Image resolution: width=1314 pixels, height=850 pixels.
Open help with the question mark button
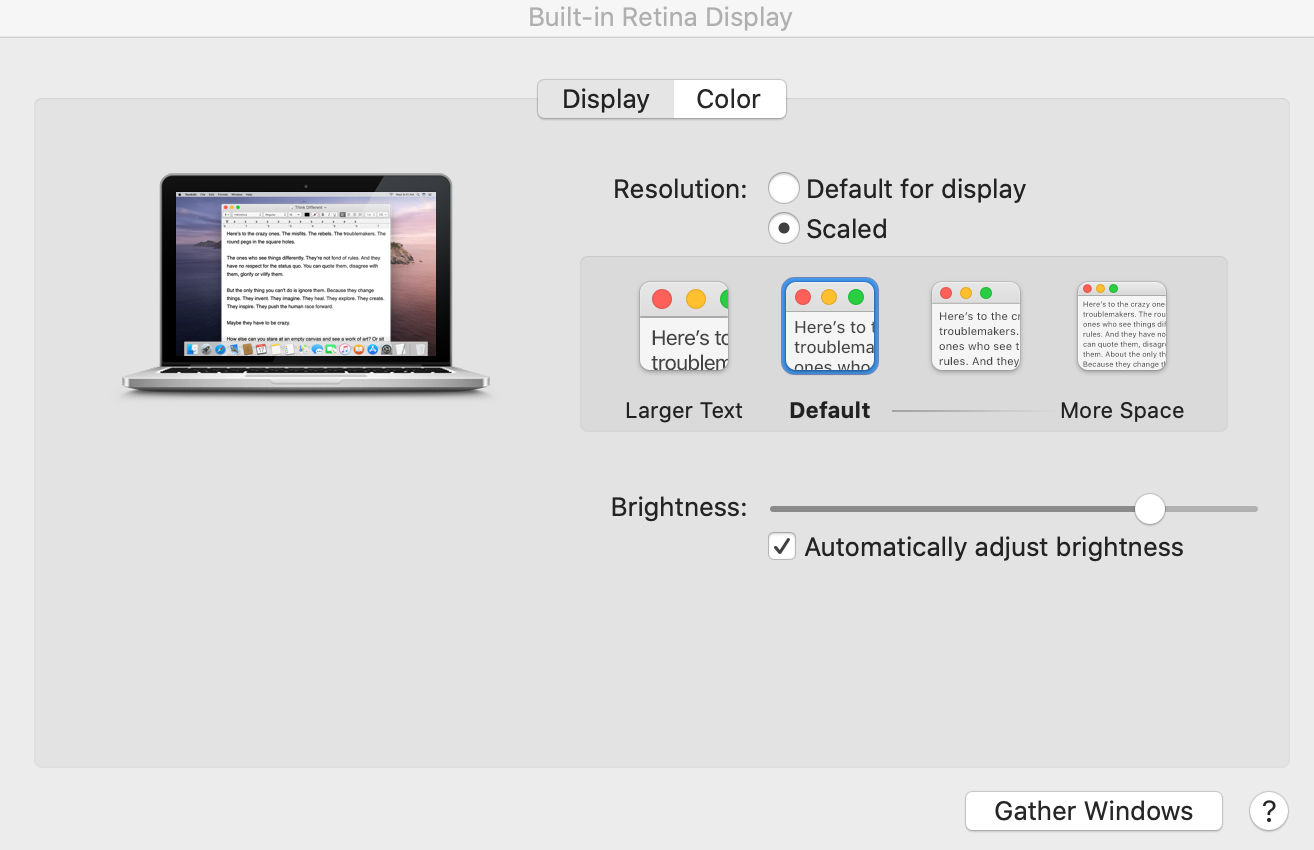[x=1269, y=811]
